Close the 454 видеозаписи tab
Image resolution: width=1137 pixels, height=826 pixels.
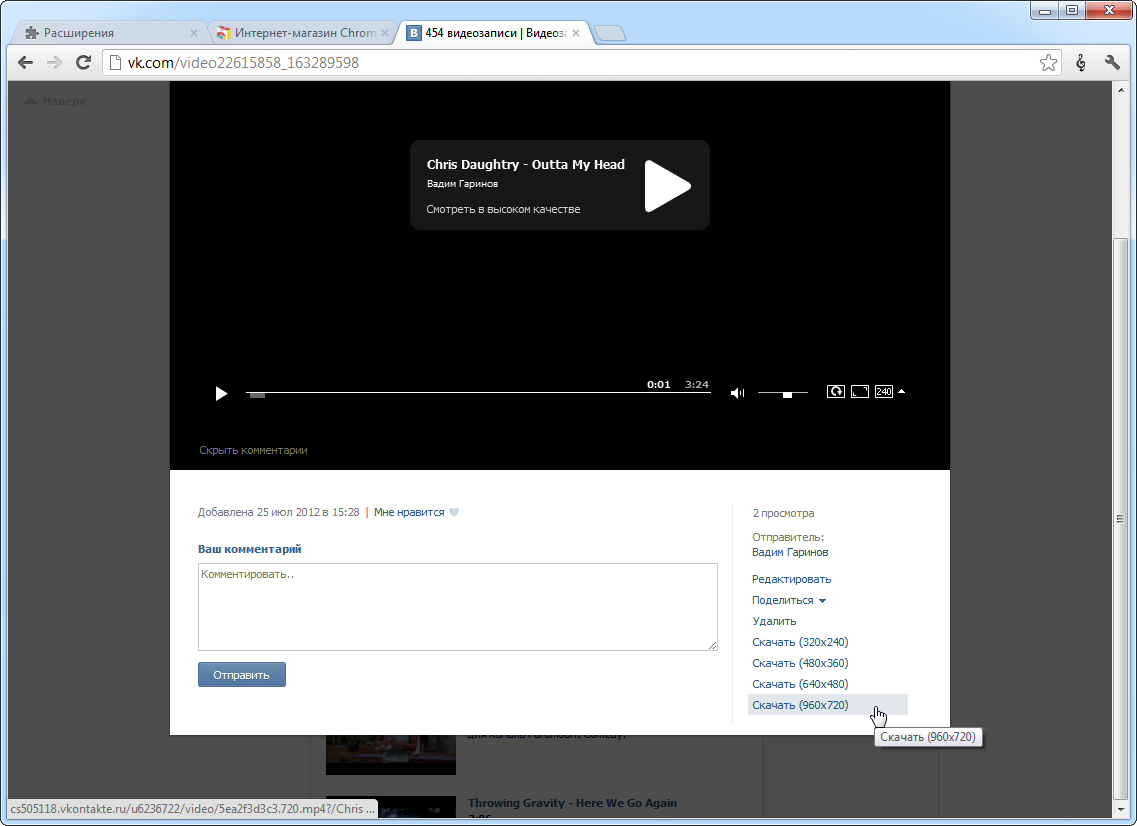pyautogui.click(x=576, y=33)
